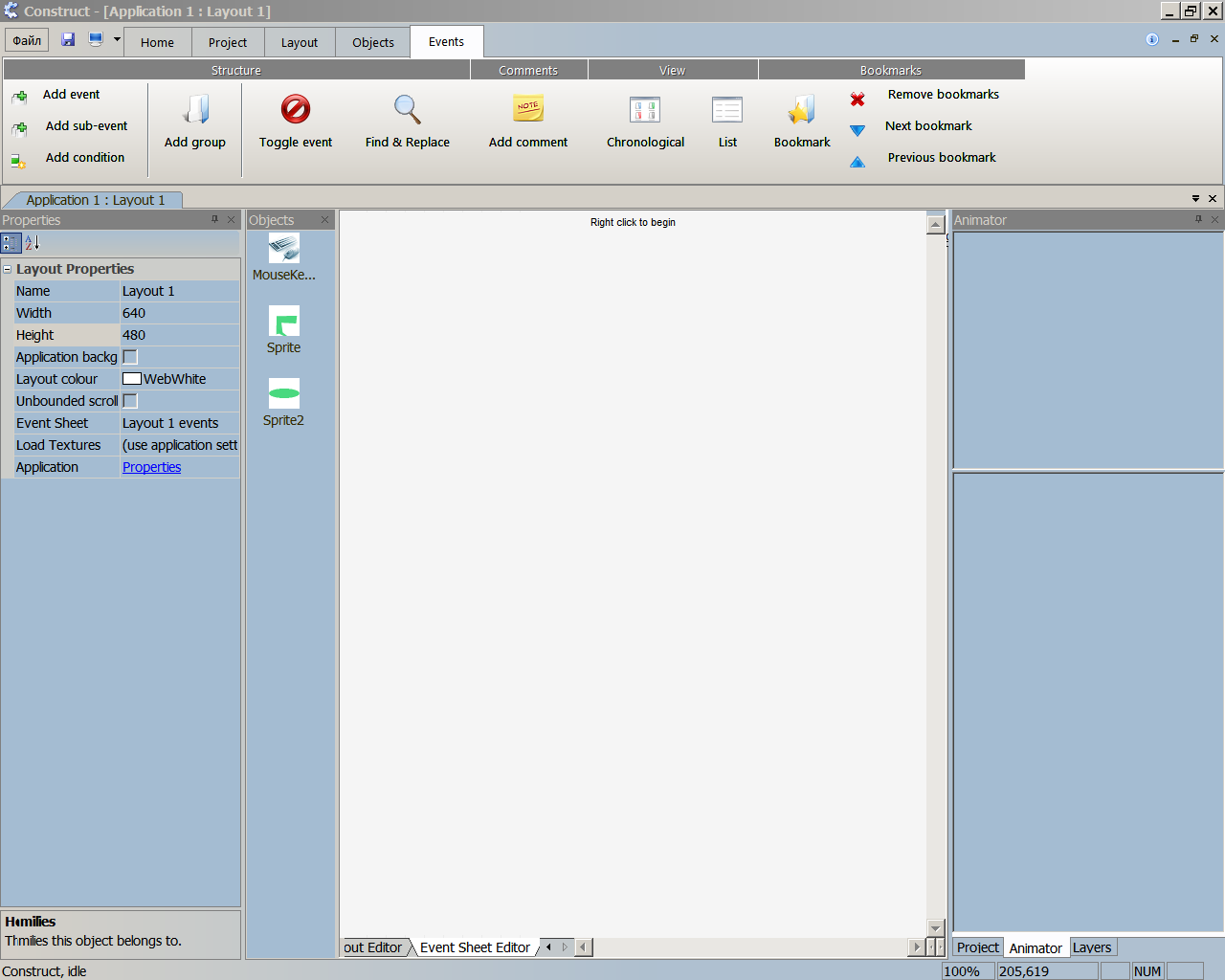Open the document tabs list dropdown

point(1195,199)
